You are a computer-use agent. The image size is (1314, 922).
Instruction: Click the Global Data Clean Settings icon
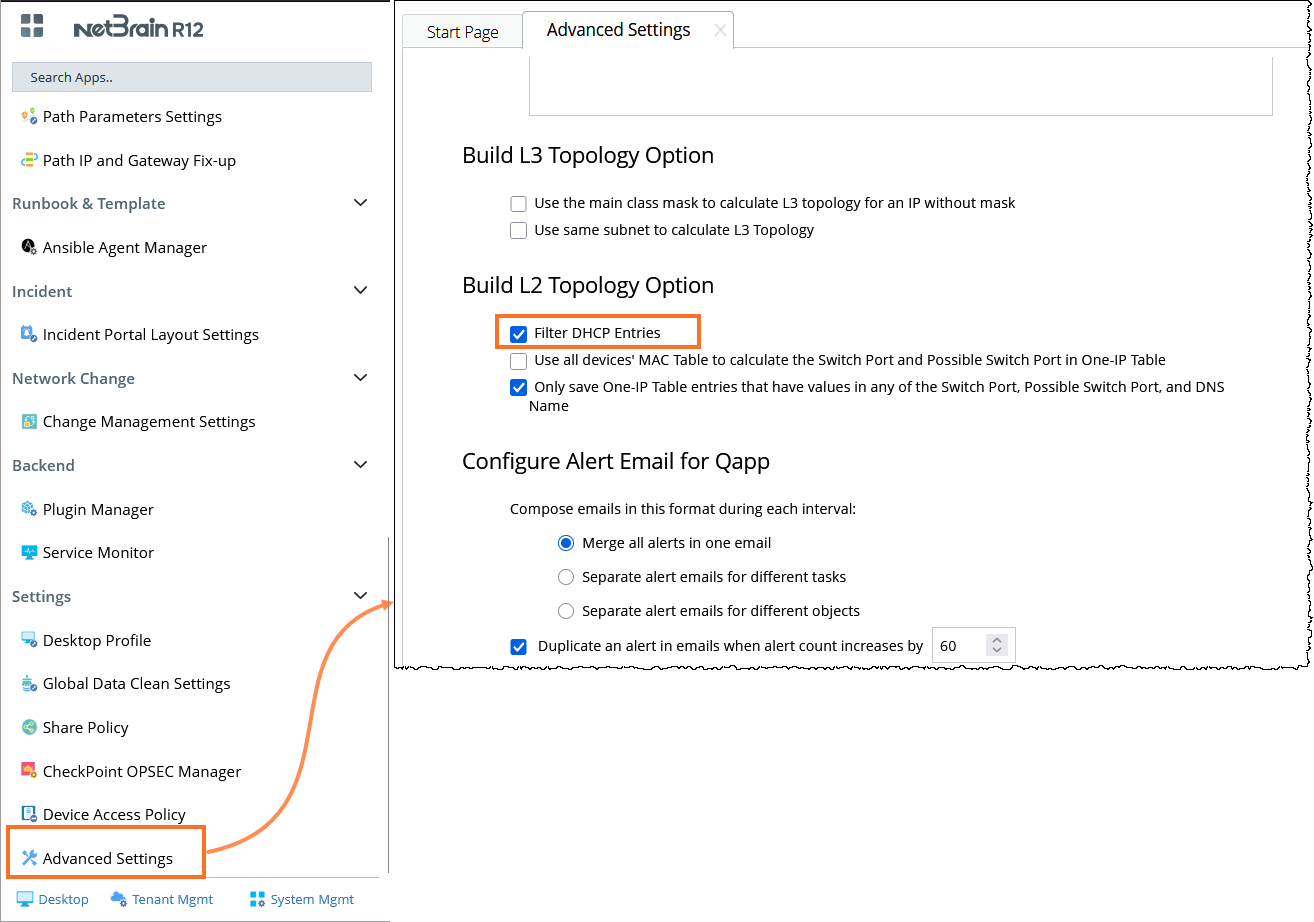tap(29, 684)
